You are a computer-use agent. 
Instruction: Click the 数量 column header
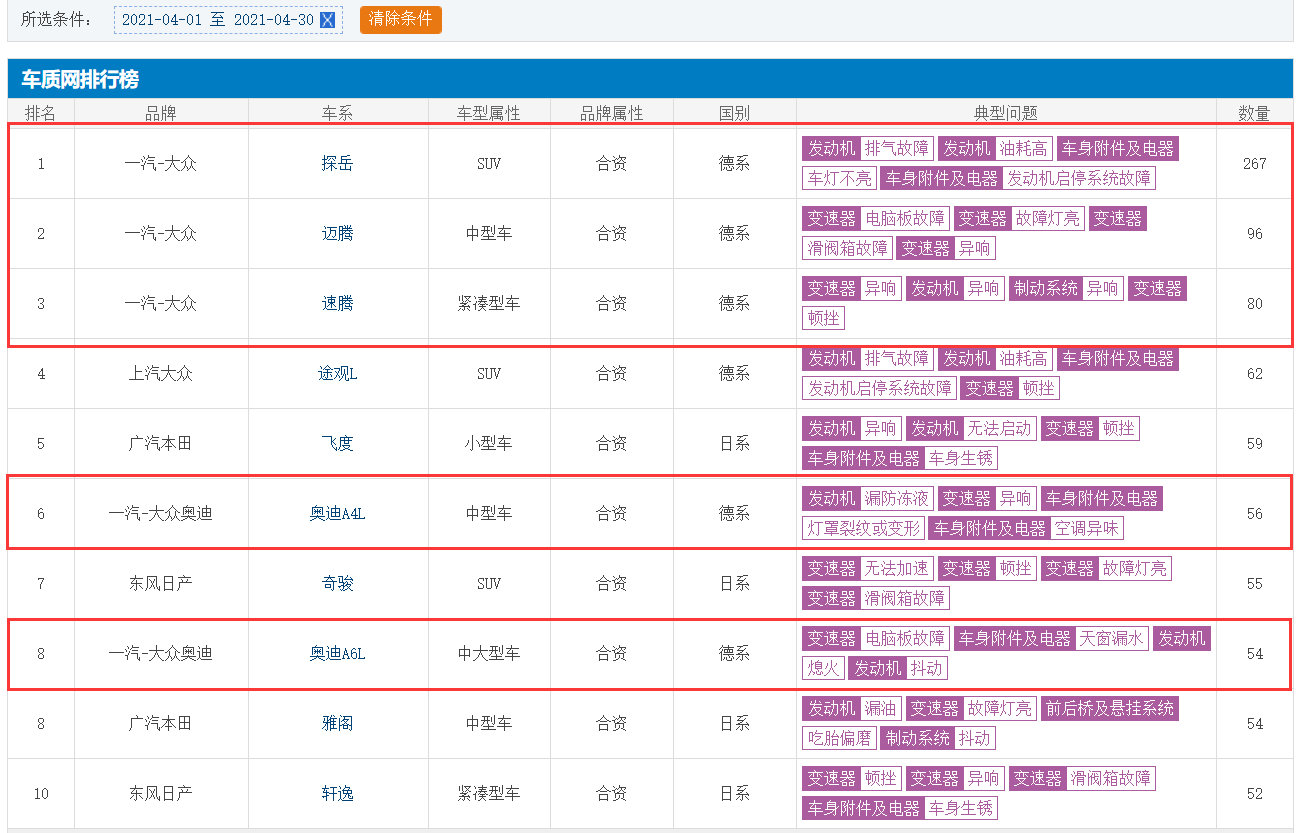coord(1254,113)
